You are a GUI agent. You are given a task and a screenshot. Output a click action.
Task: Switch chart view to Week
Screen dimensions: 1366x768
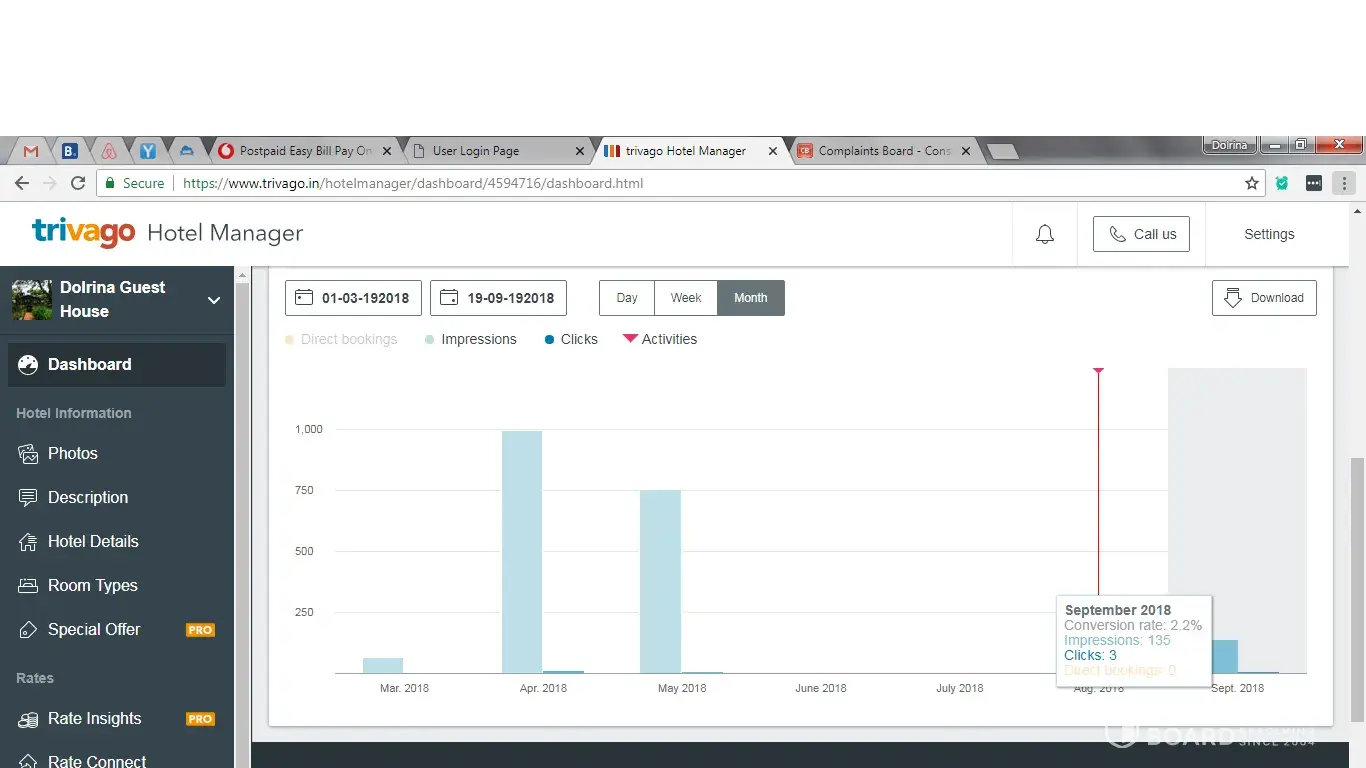(686, 298)
